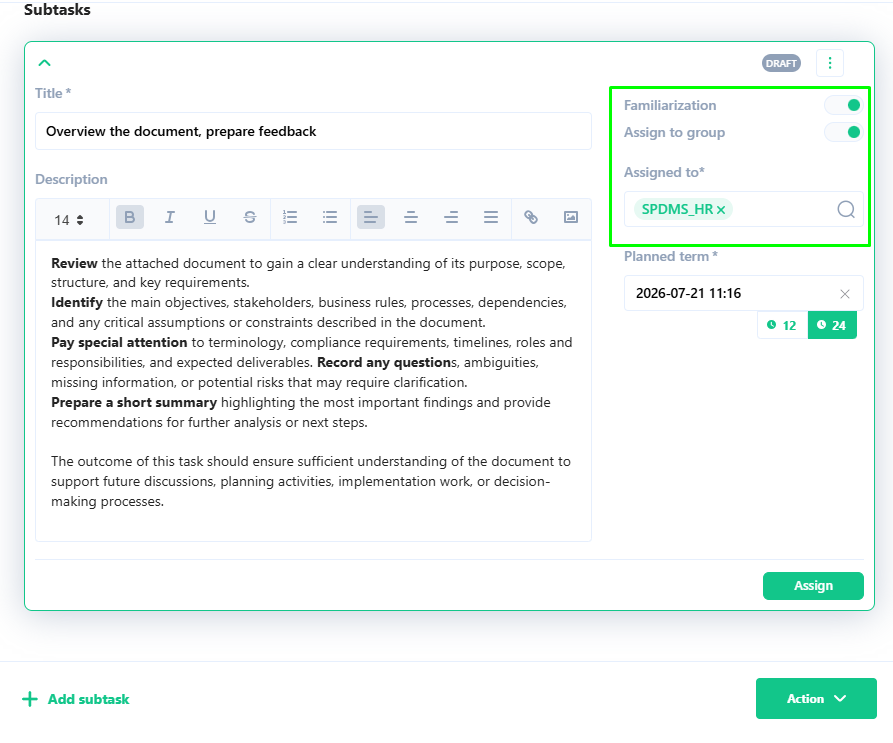Click the Assign button
The width and height of the screenshot is (893, 743).
[x=813, y=586]
